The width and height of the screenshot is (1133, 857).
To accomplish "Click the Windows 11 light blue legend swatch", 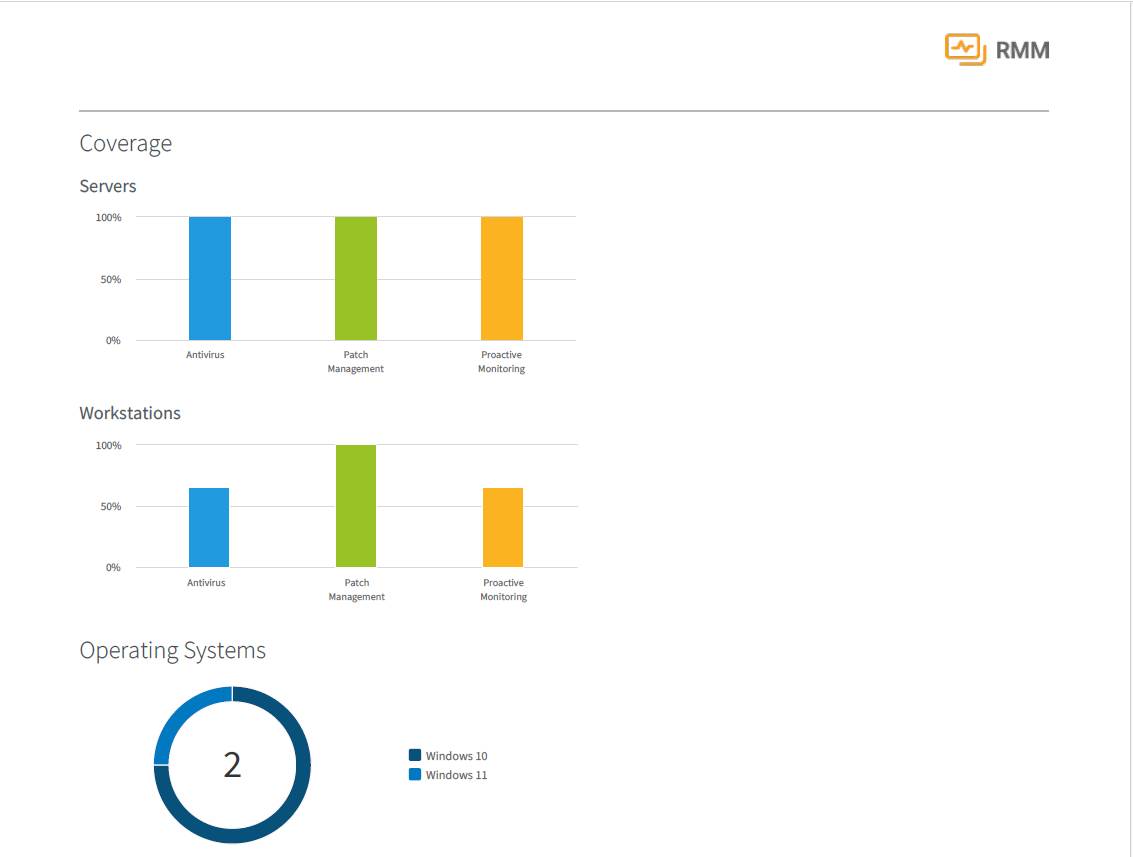I will (x=415, y=774).
